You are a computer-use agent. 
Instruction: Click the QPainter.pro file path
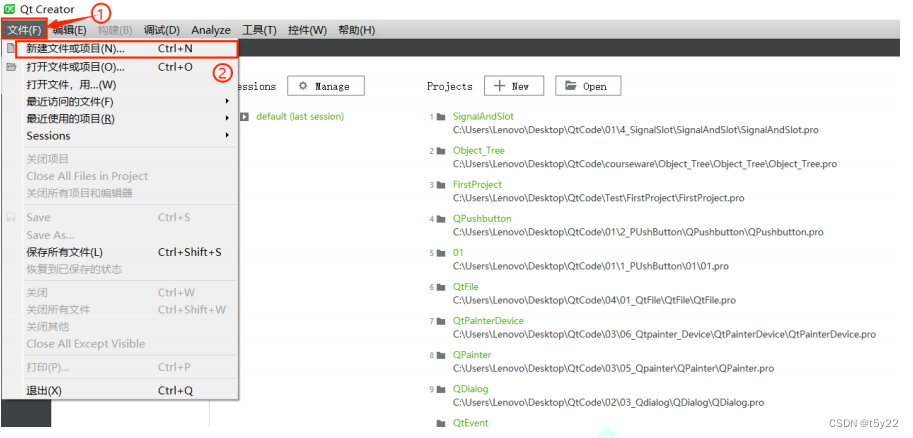click(x=614, y=369)
